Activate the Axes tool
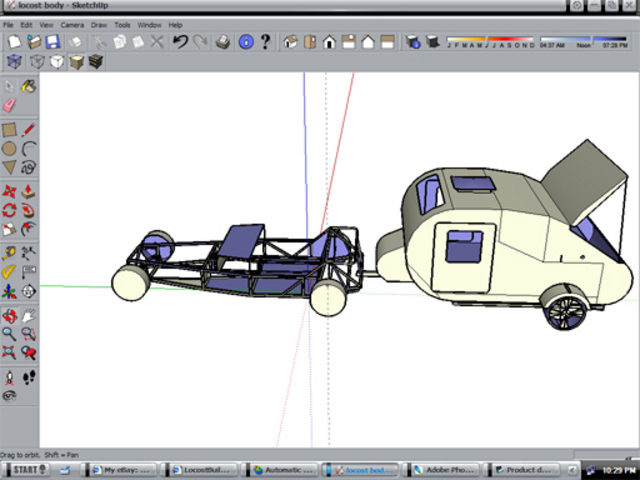Image resolution: width=640 pixels, height=480 pixels. click(9, 291)
